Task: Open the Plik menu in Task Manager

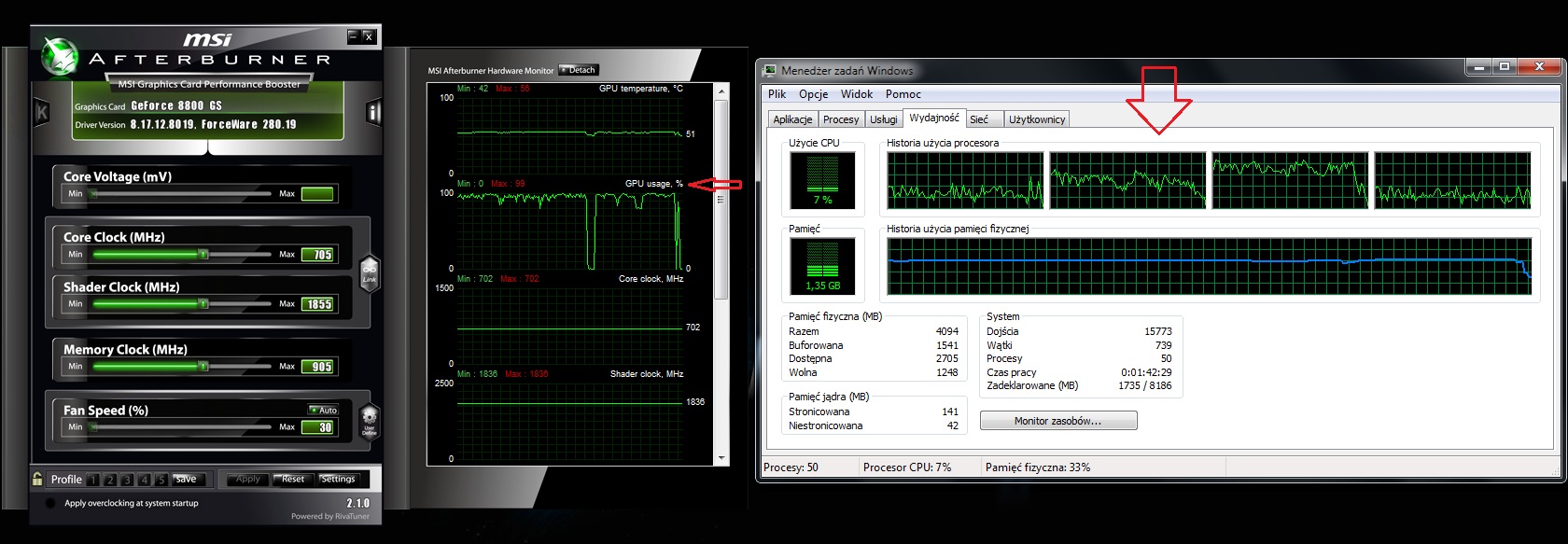Action: (777, 94)
